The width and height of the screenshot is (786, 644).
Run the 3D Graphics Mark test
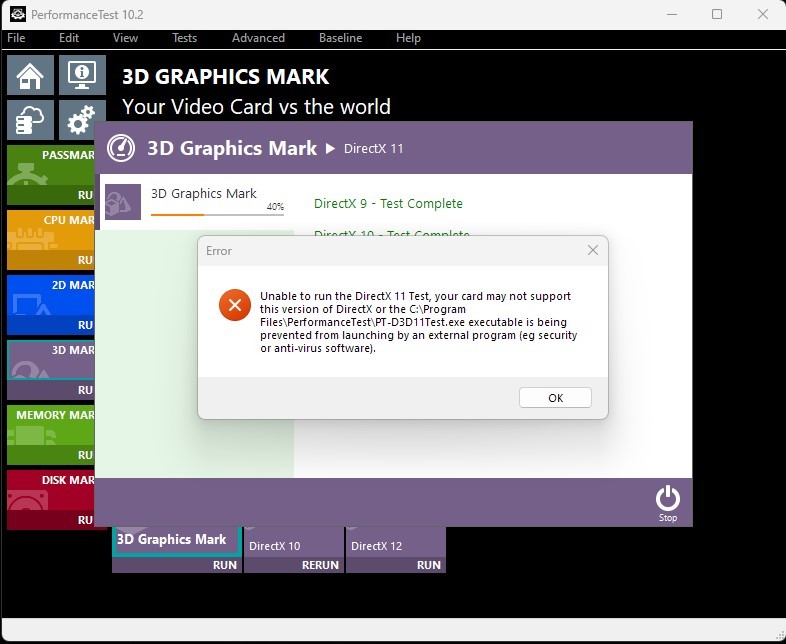pos(225,565)
